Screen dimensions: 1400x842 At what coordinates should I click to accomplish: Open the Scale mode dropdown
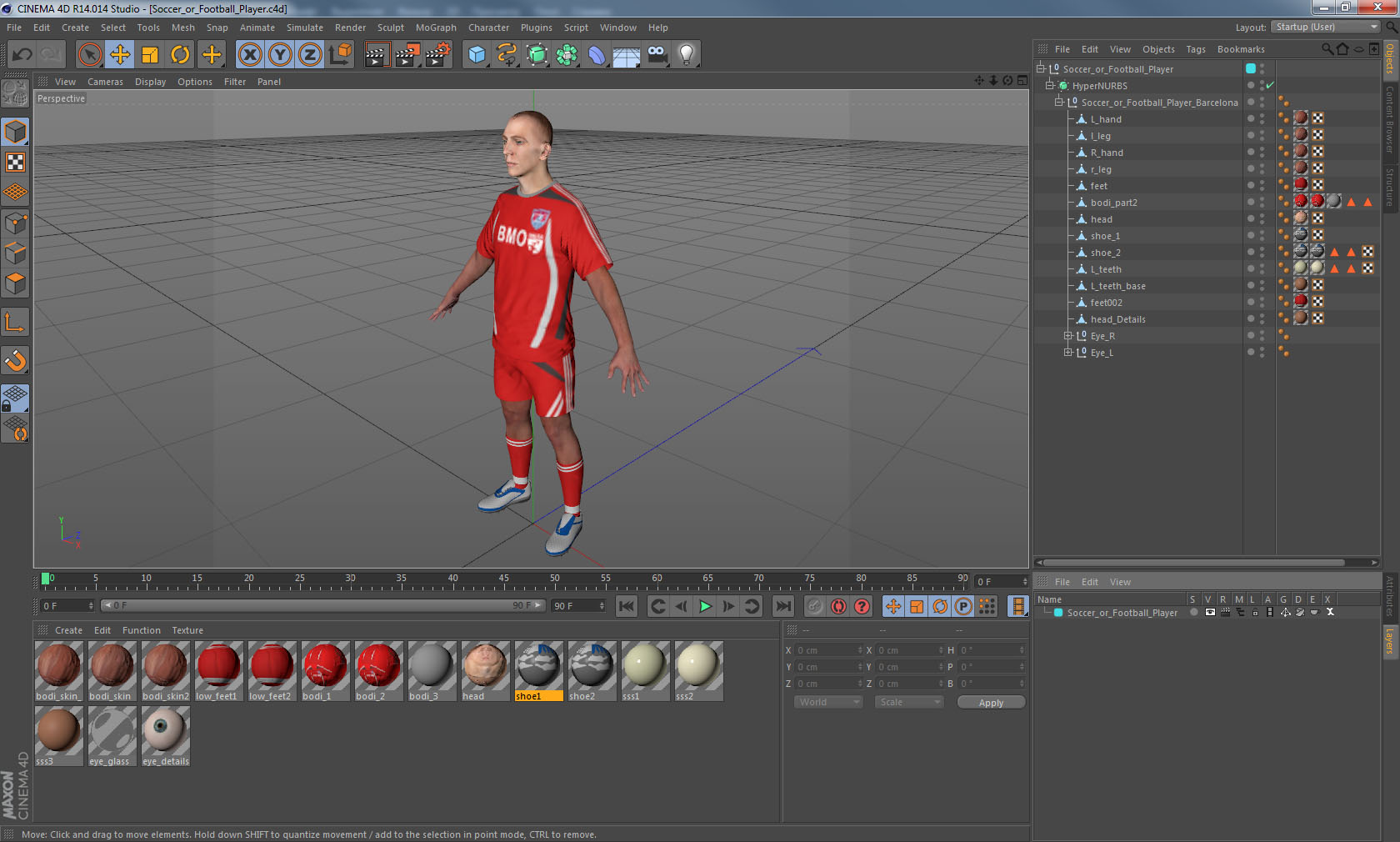908,702
